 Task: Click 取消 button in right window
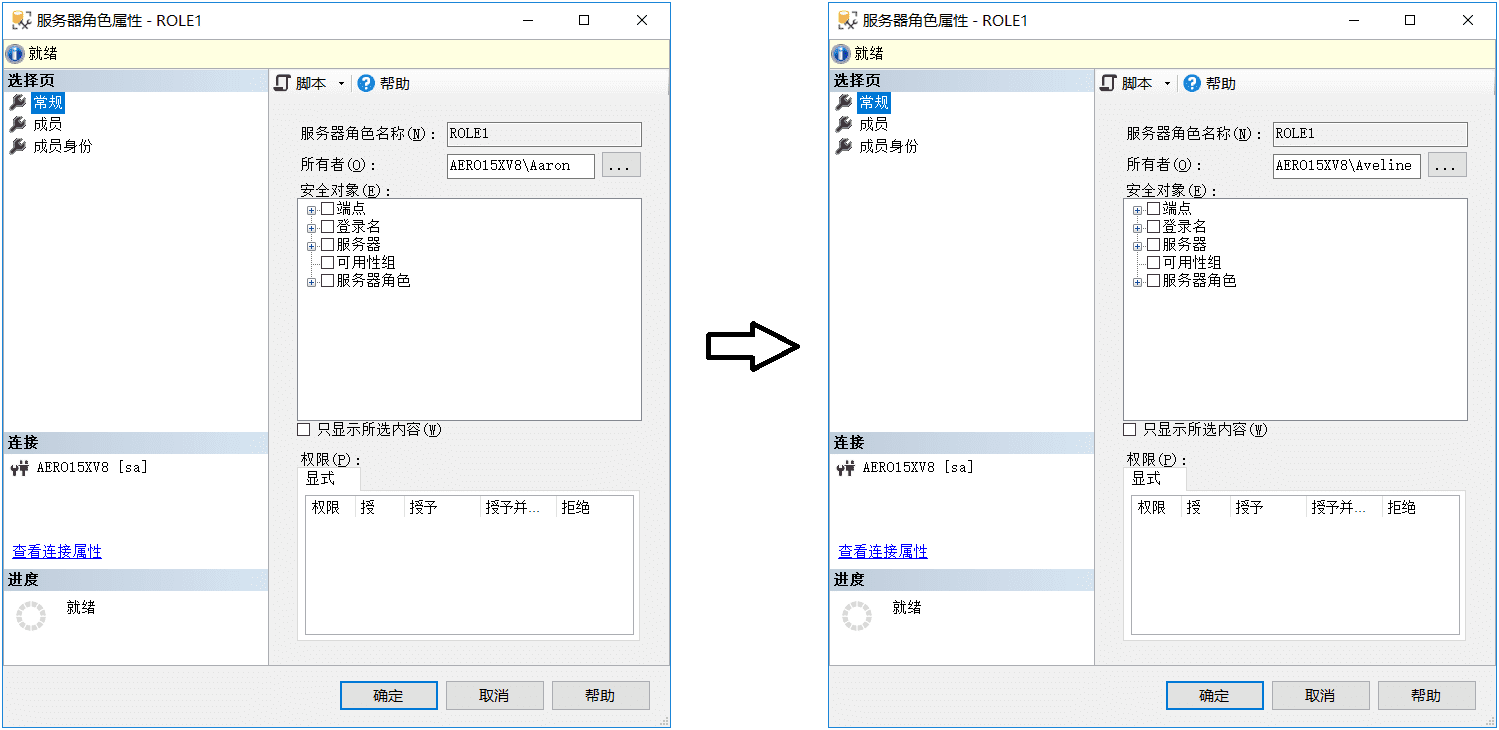click(x=1321, y=696)
